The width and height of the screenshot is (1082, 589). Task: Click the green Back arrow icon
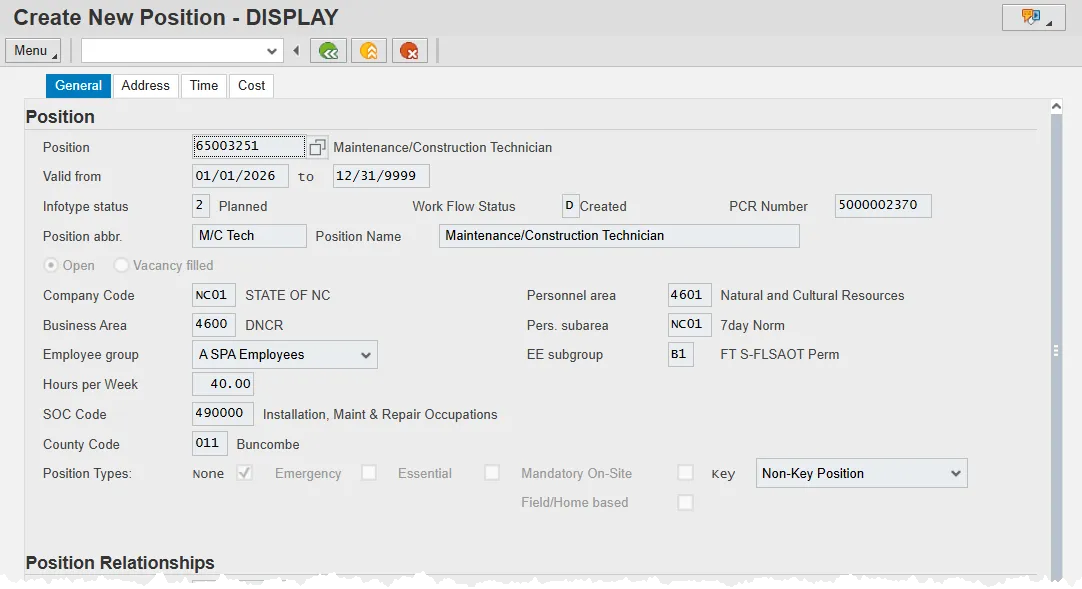pos(328,51)
